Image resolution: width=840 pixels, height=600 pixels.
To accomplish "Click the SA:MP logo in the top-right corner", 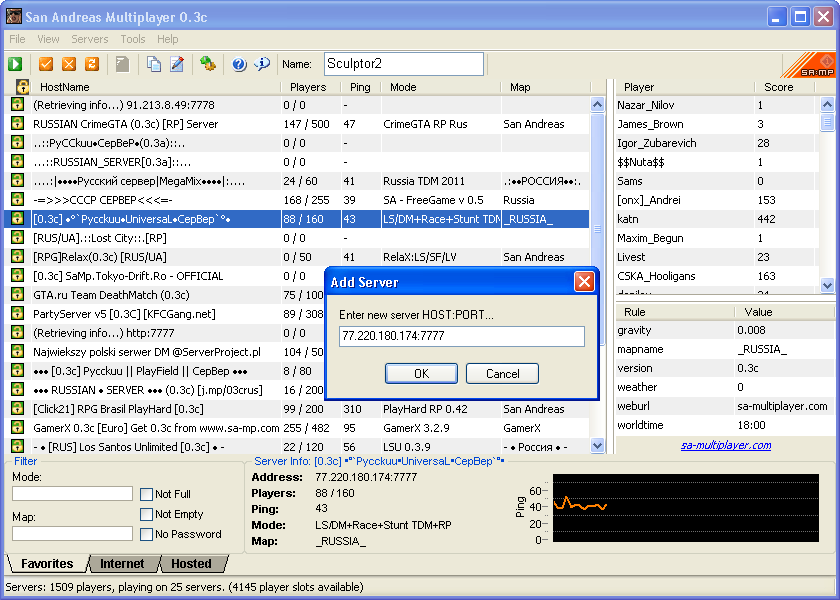I will pos(809,65).
